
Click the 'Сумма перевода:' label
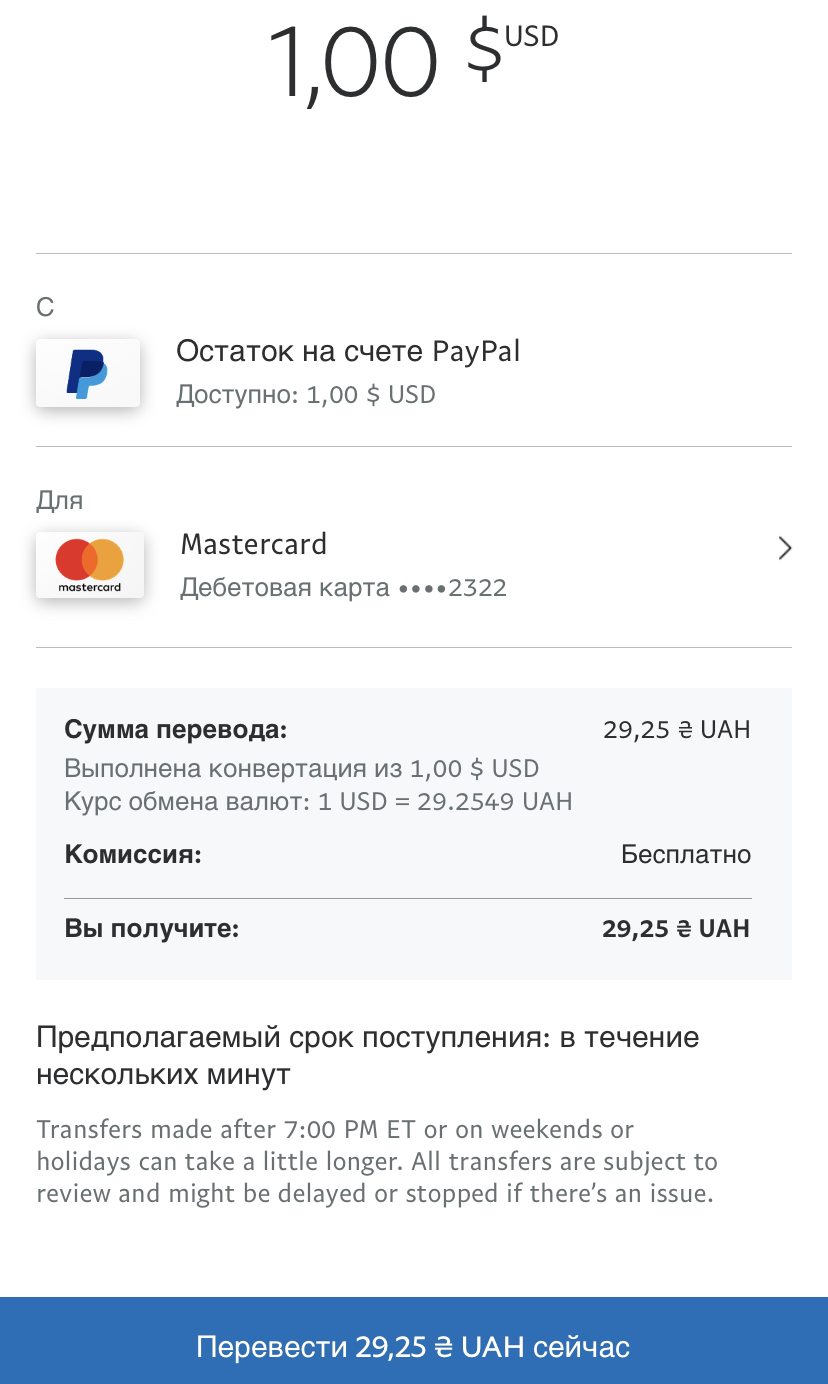click(176, 729)
